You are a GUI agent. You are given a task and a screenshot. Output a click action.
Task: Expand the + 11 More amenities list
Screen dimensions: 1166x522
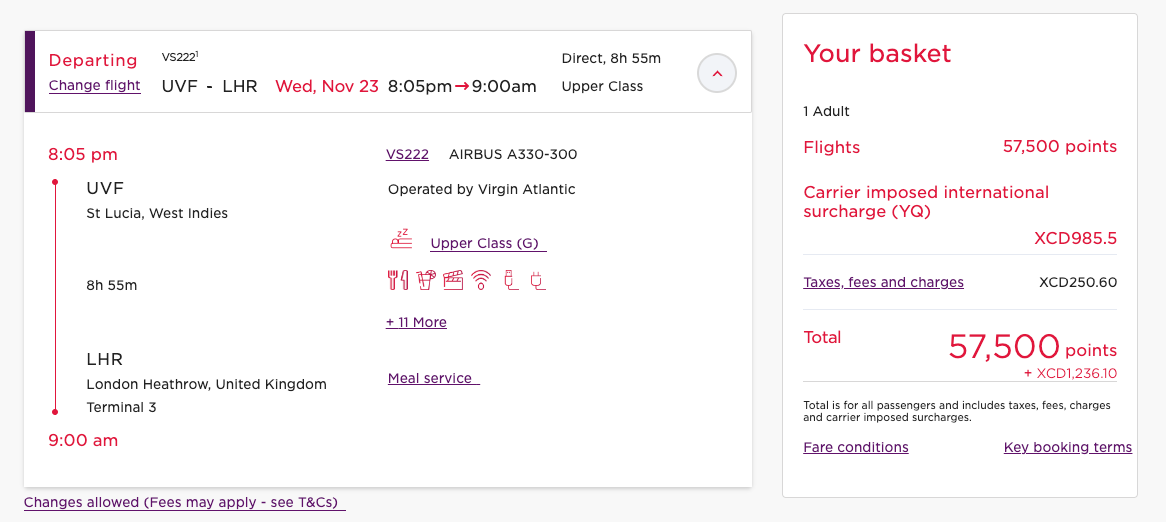(x=416, y=322)
